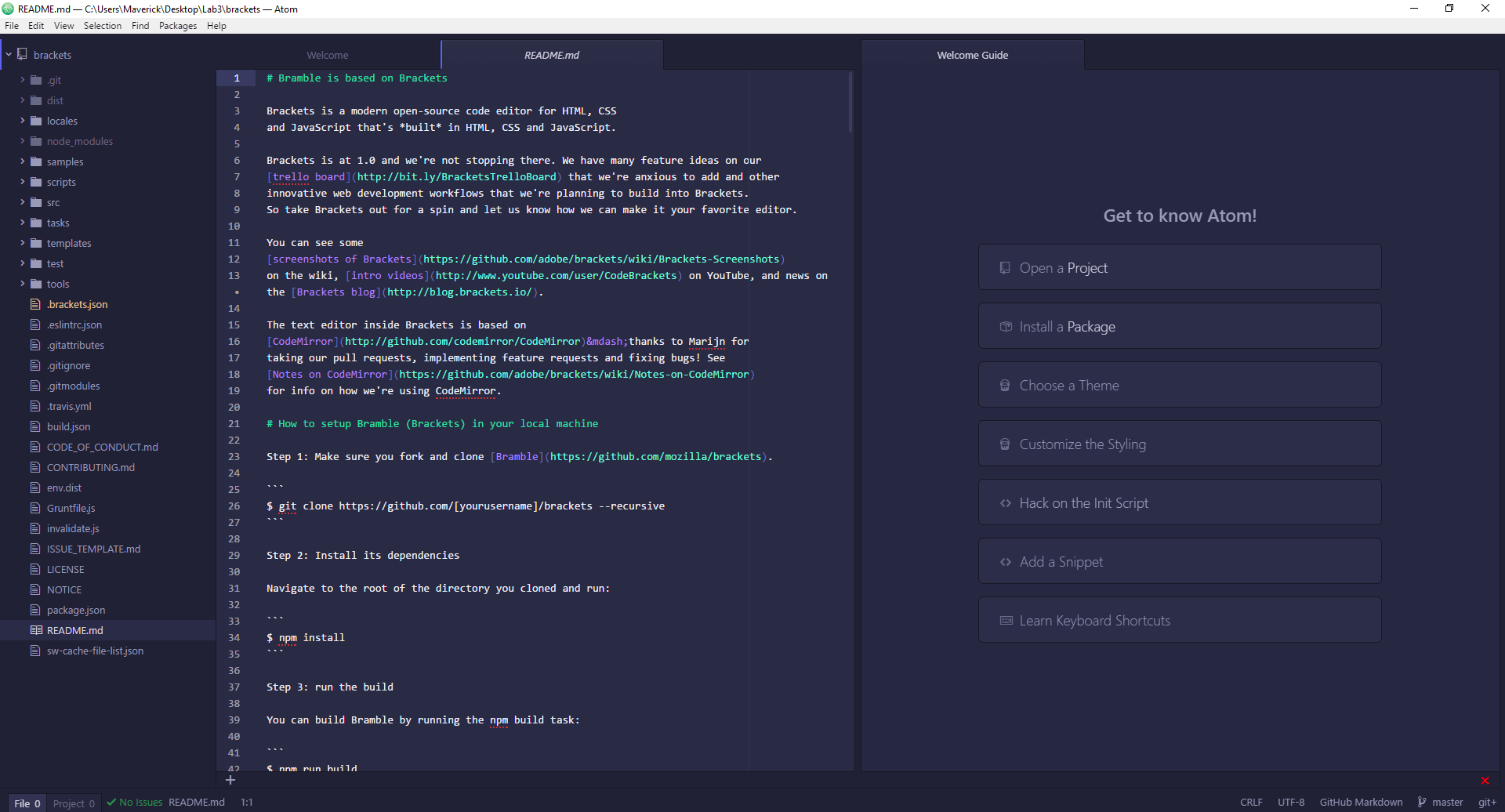Expand the src folder chevron
1505x812 pixels.
coord(23,202)
